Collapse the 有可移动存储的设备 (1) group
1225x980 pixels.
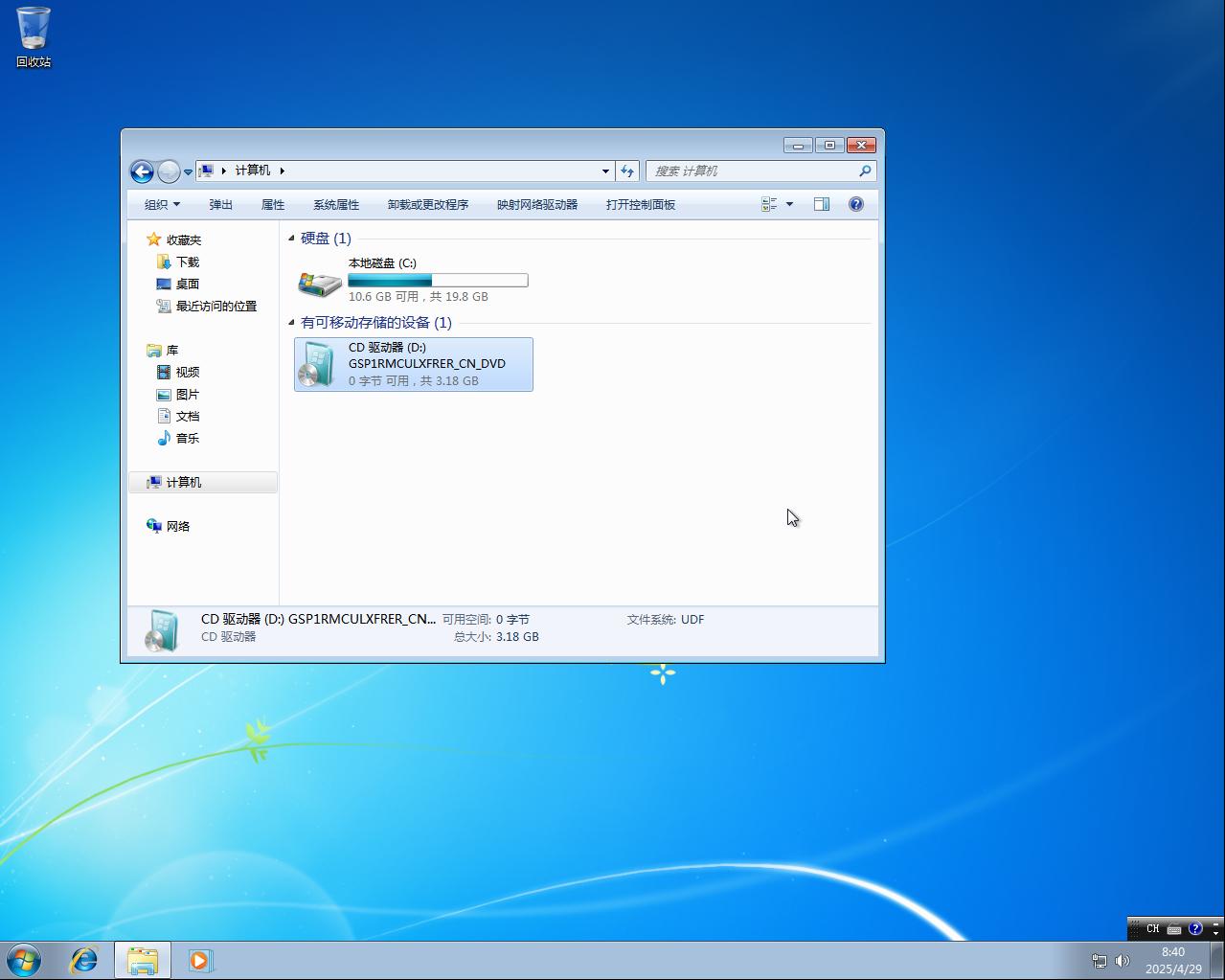[x=291, y=323]
